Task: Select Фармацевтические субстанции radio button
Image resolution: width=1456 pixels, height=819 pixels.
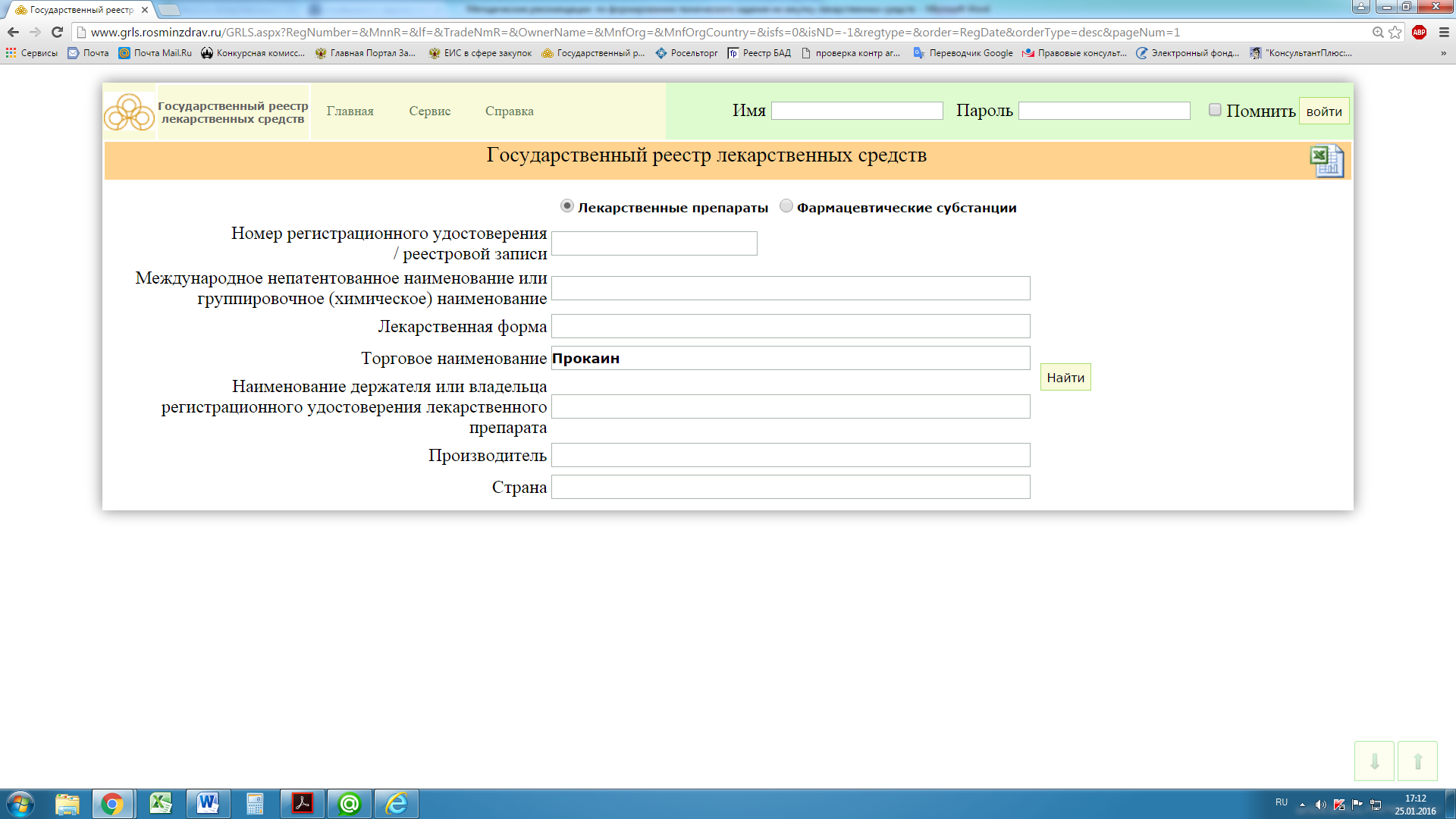Action: tap(786, 206)
